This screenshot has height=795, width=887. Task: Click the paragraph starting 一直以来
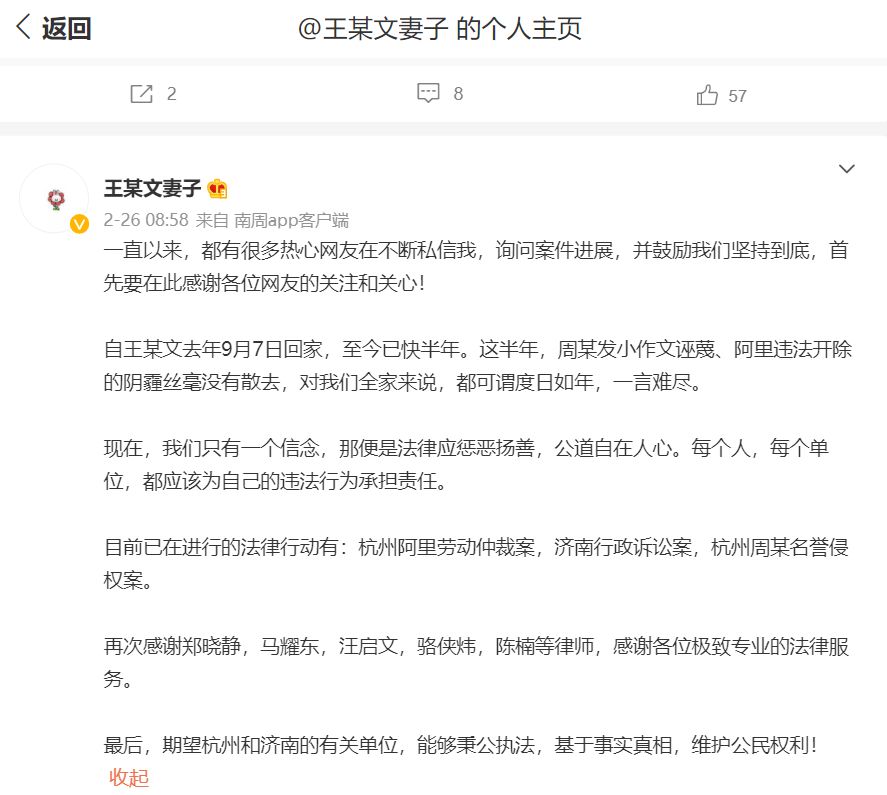[x=476, y=267]
